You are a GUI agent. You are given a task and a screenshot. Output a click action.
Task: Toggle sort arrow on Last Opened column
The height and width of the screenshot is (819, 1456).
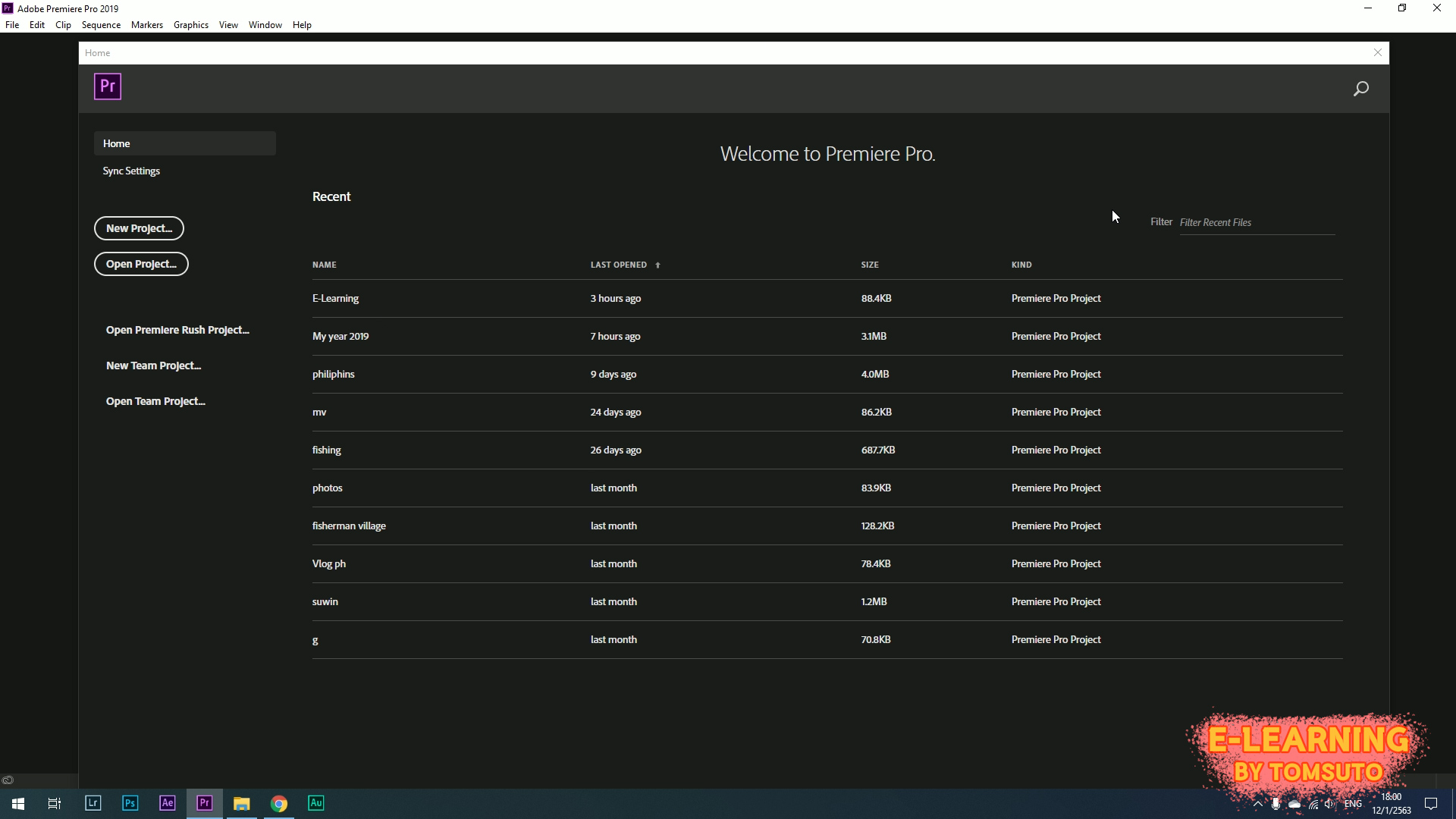coord(657,265)
